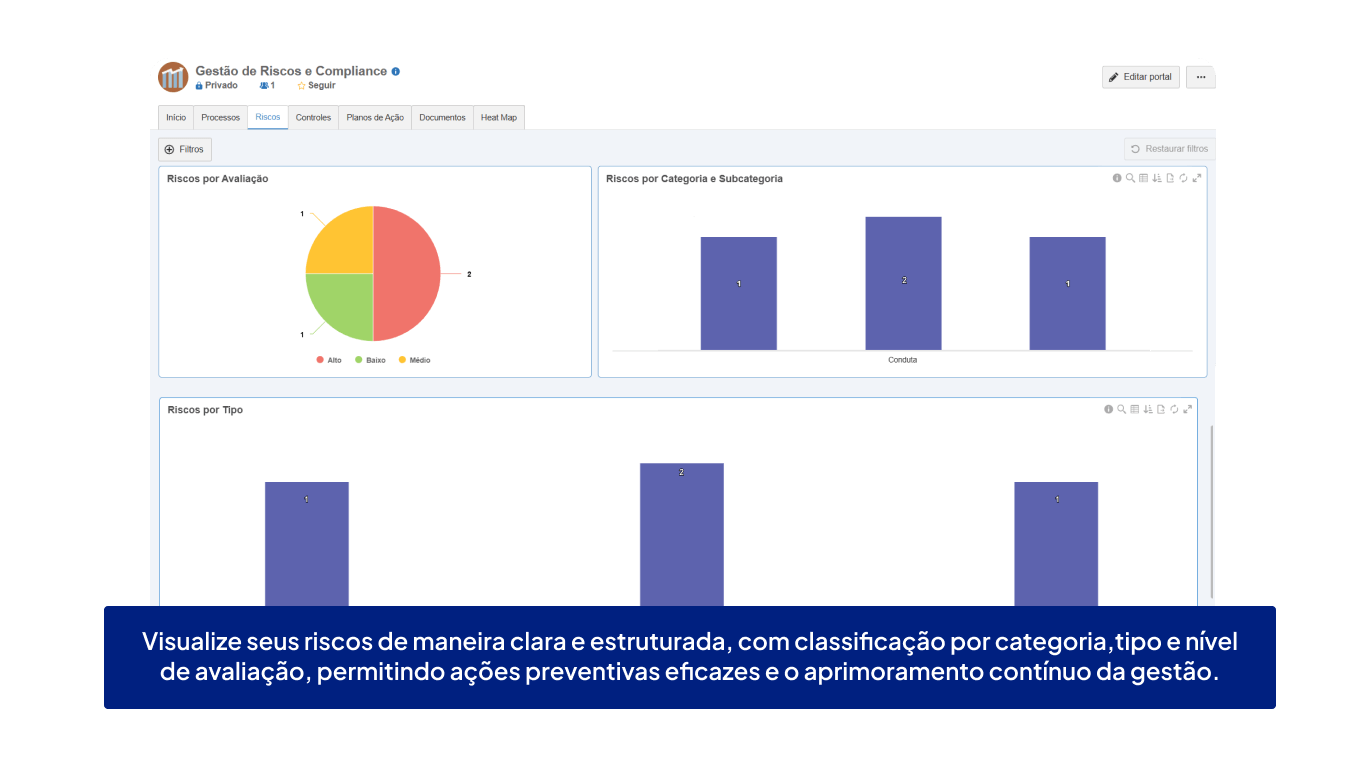Image resolution: width=1366 pixels, height=768 pixels.
Task: Expand the Filtros panel
Action: [185, 149]
